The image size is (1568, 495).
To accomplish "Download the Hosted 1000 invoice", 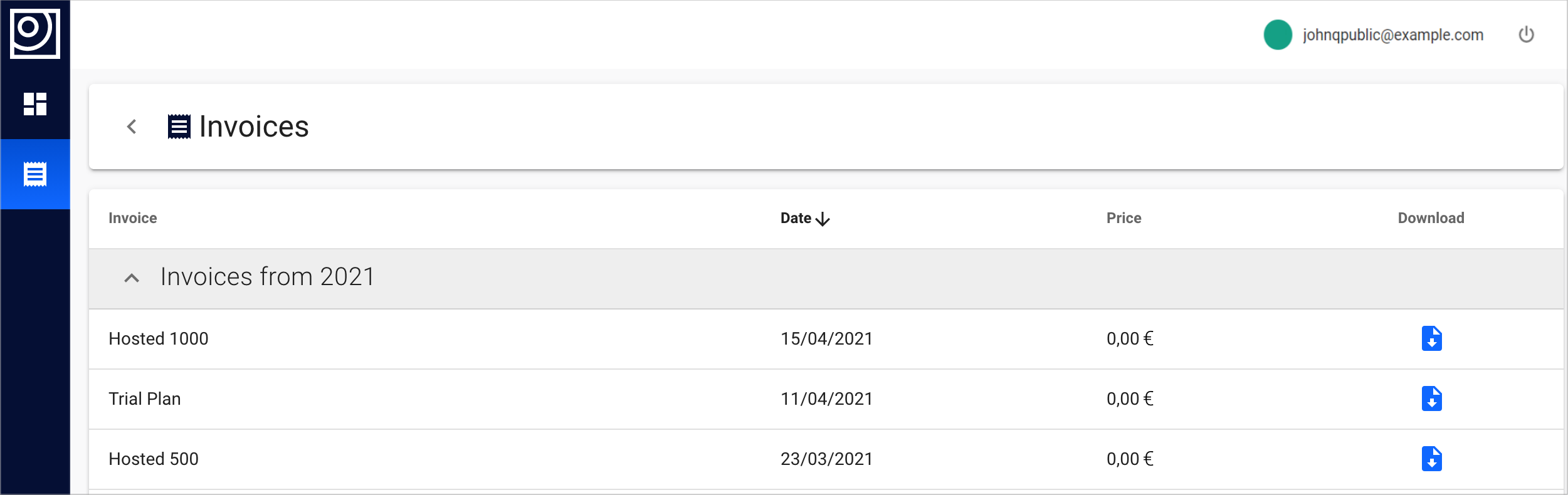I will pyautogui.click(x=1431, y=339).
